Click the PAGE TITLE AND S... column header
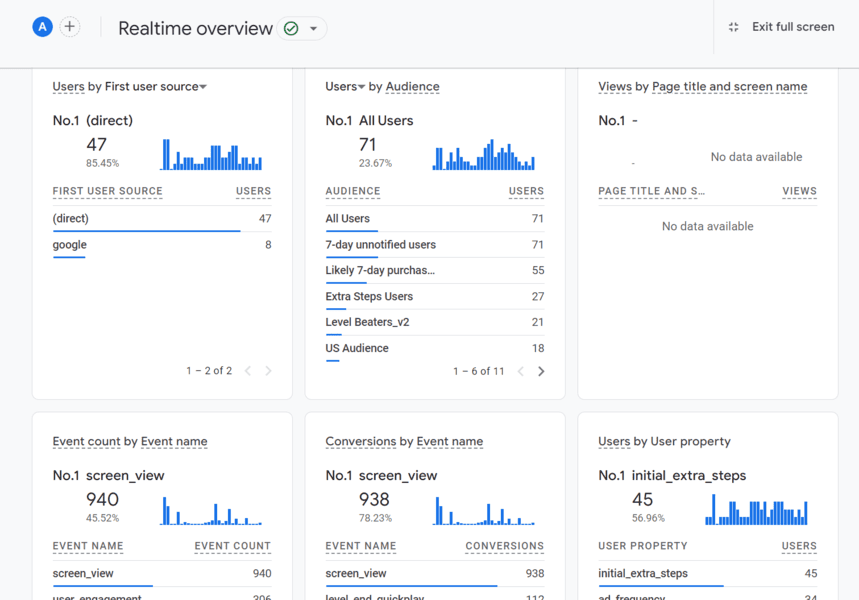The height and width of the screenshot is (600, 859). tap(651, 191)
